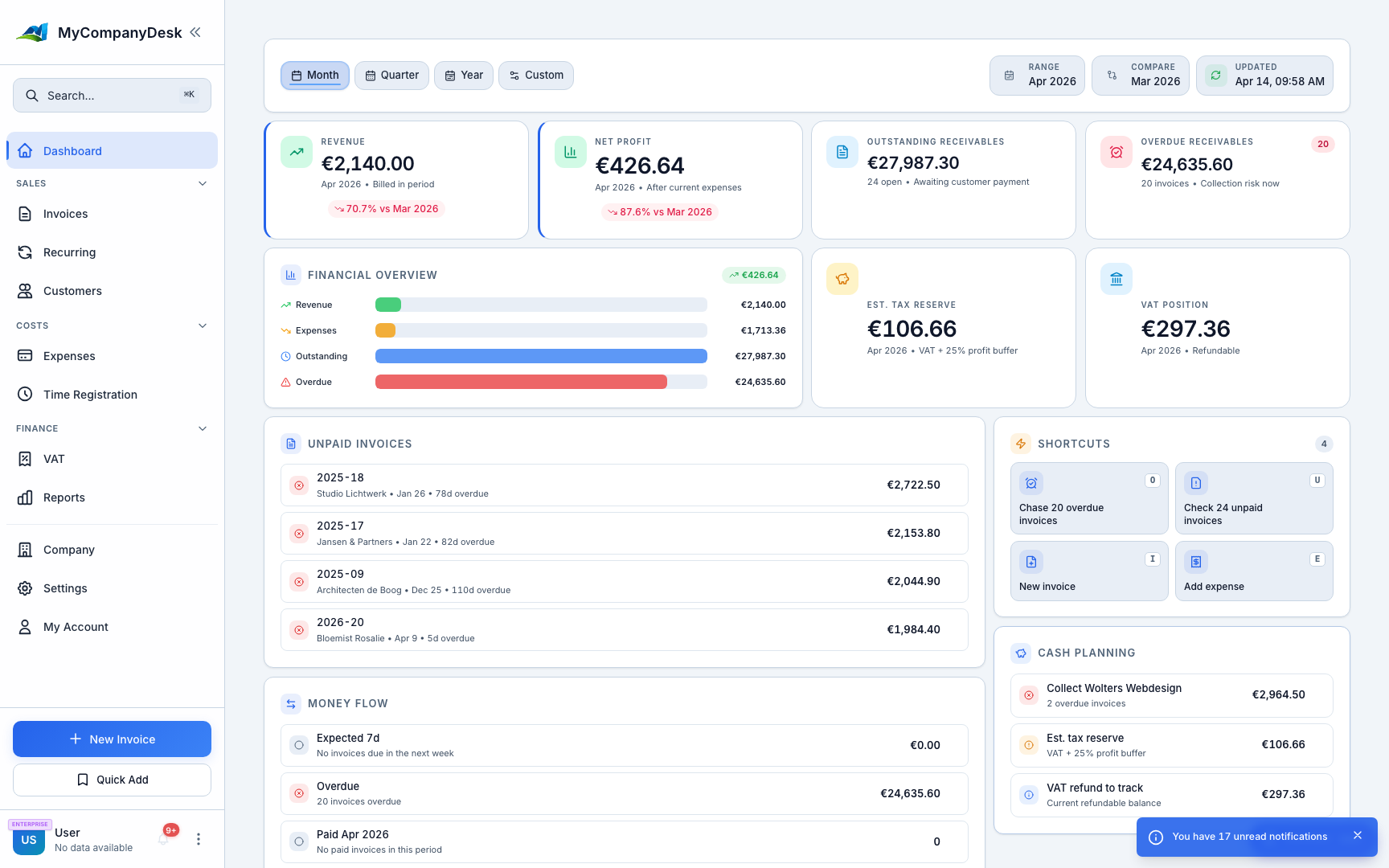This screenshot has width=1389, height=868.
Task: Open the user options three-dot menu
Action: point(199,839)
